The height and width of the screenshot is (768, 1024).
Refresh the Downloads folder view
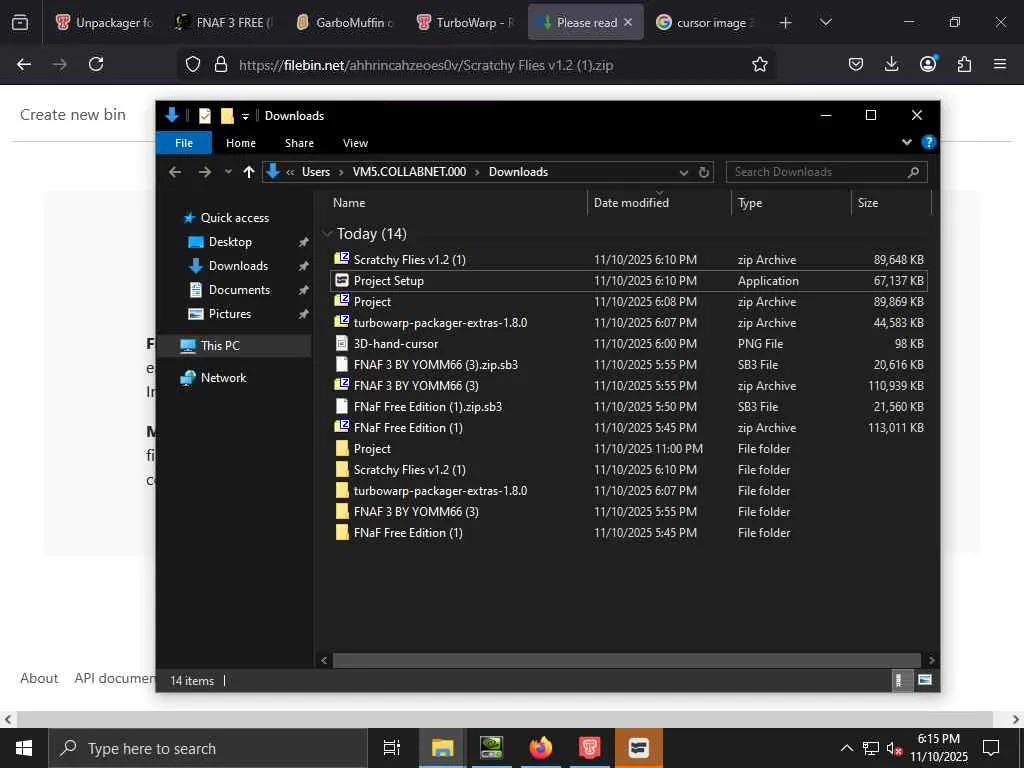[703, 172]
